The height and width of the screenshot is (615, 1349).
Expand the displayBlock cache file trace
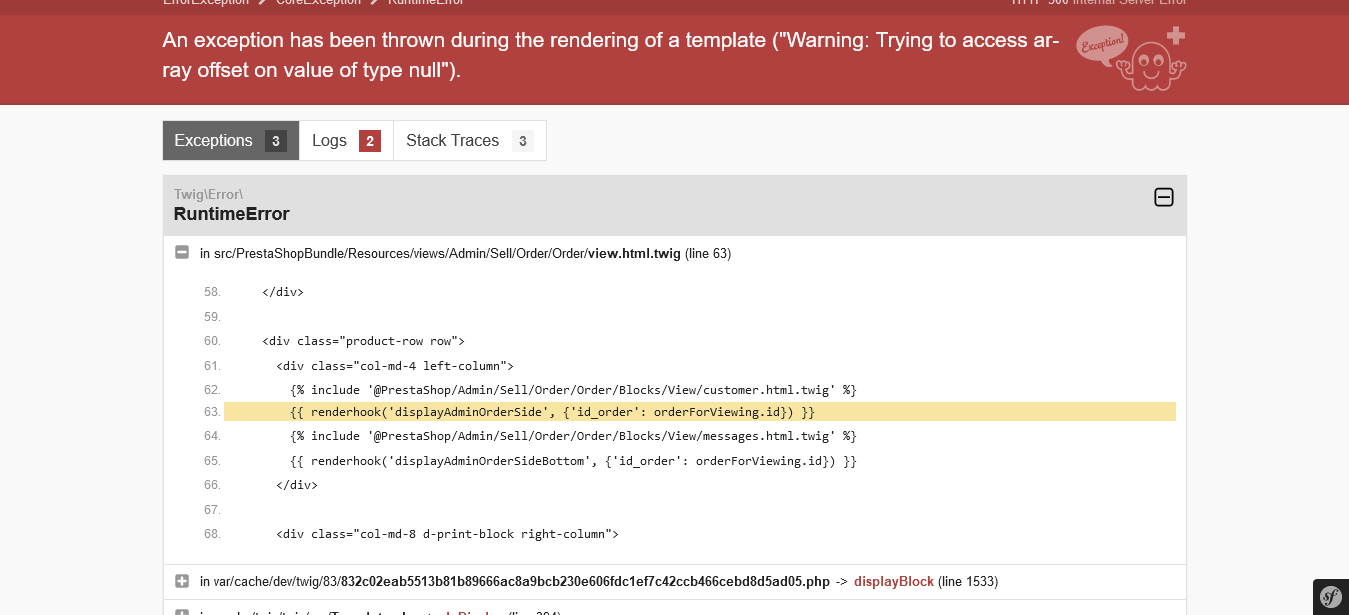[182, 581]
